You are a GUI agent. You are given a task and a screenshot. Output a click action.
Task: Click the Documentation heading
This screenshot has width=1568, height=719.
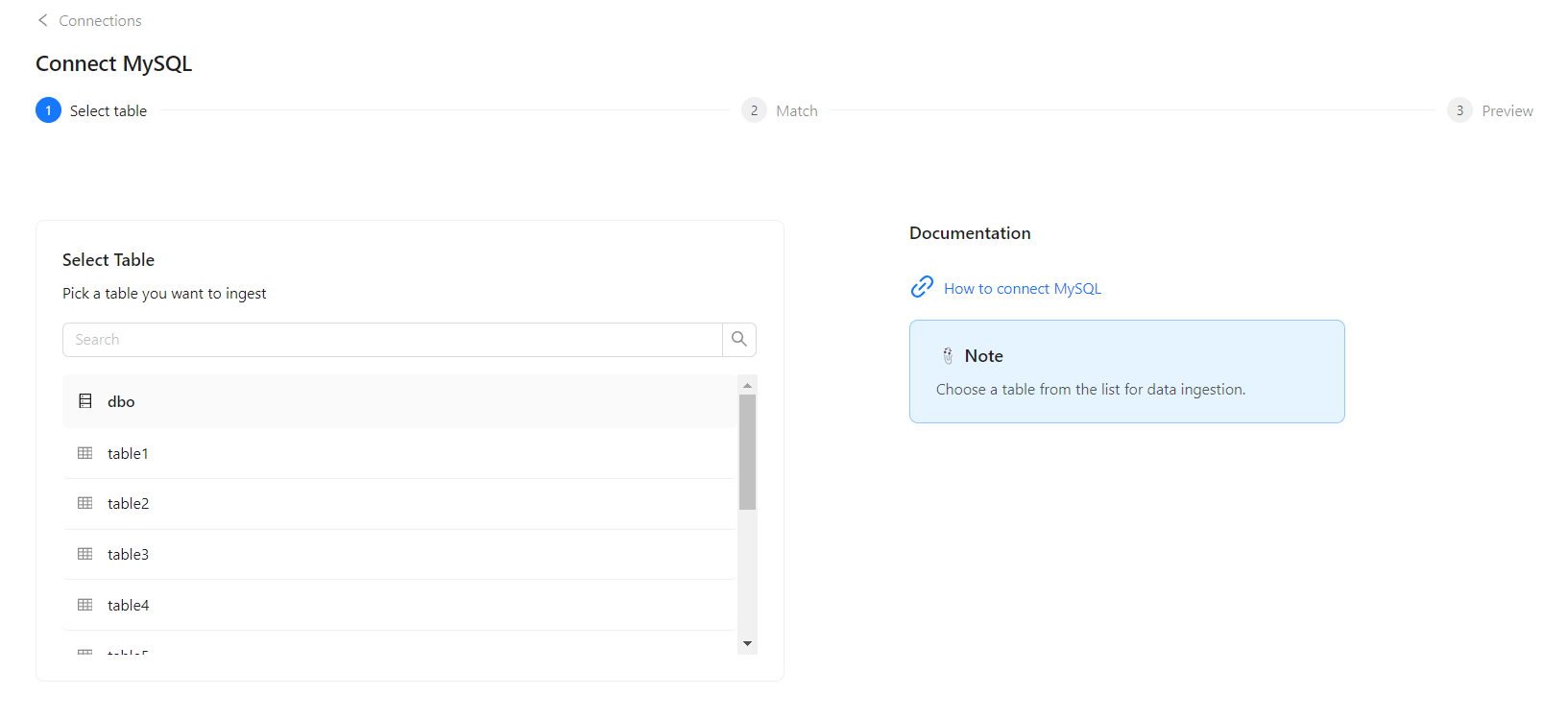click(970, 233)
